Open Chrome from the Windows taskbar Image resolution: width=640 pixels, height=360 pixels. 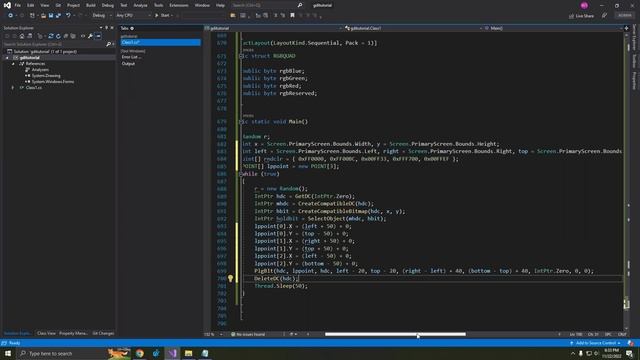pyautogui.click(x=140, y=353)
